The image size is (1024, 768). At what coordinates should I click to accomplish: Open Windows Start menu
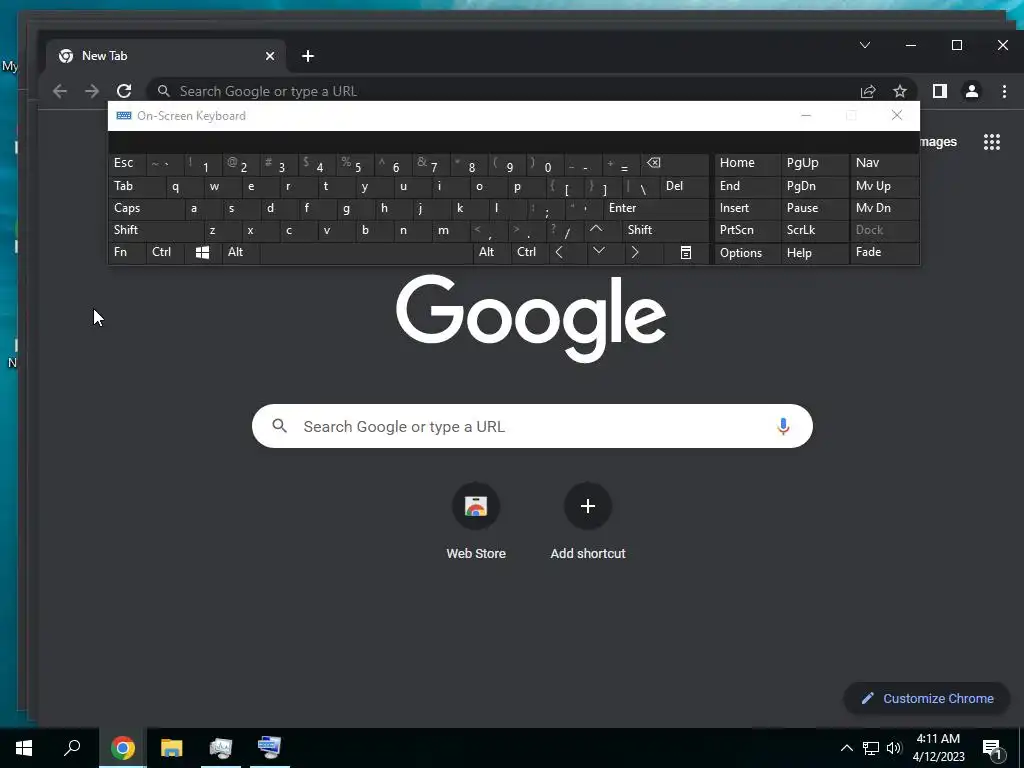coord(24,748)
